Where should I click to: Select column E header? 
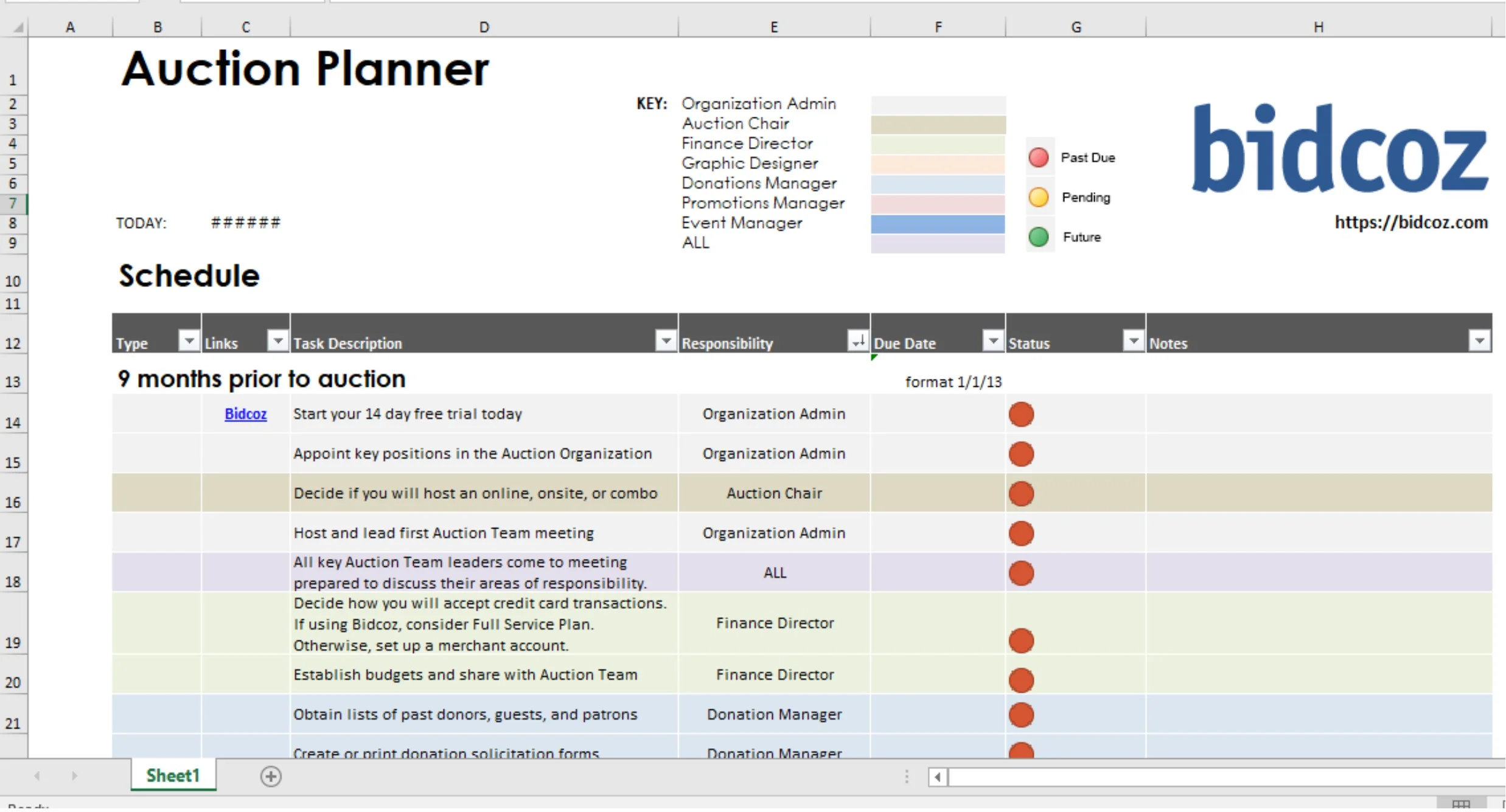click(774, 27)
